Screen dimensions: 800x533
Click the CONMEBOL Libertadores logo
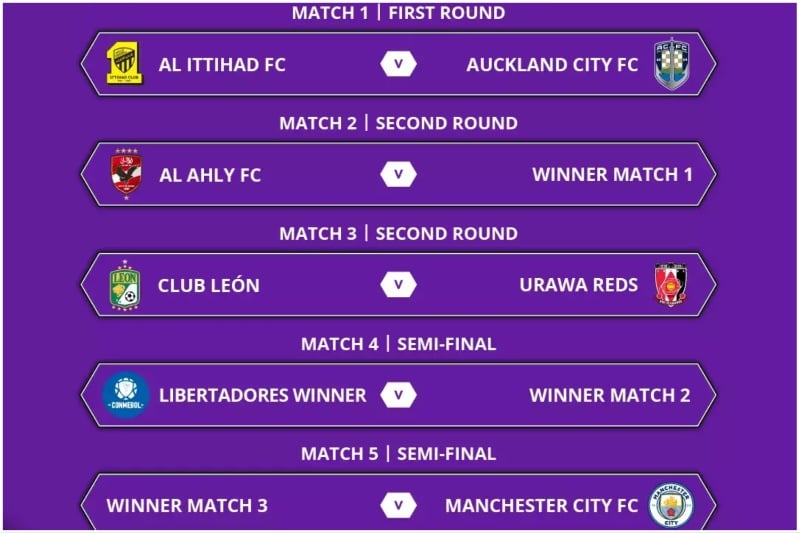tap(126, 395)
